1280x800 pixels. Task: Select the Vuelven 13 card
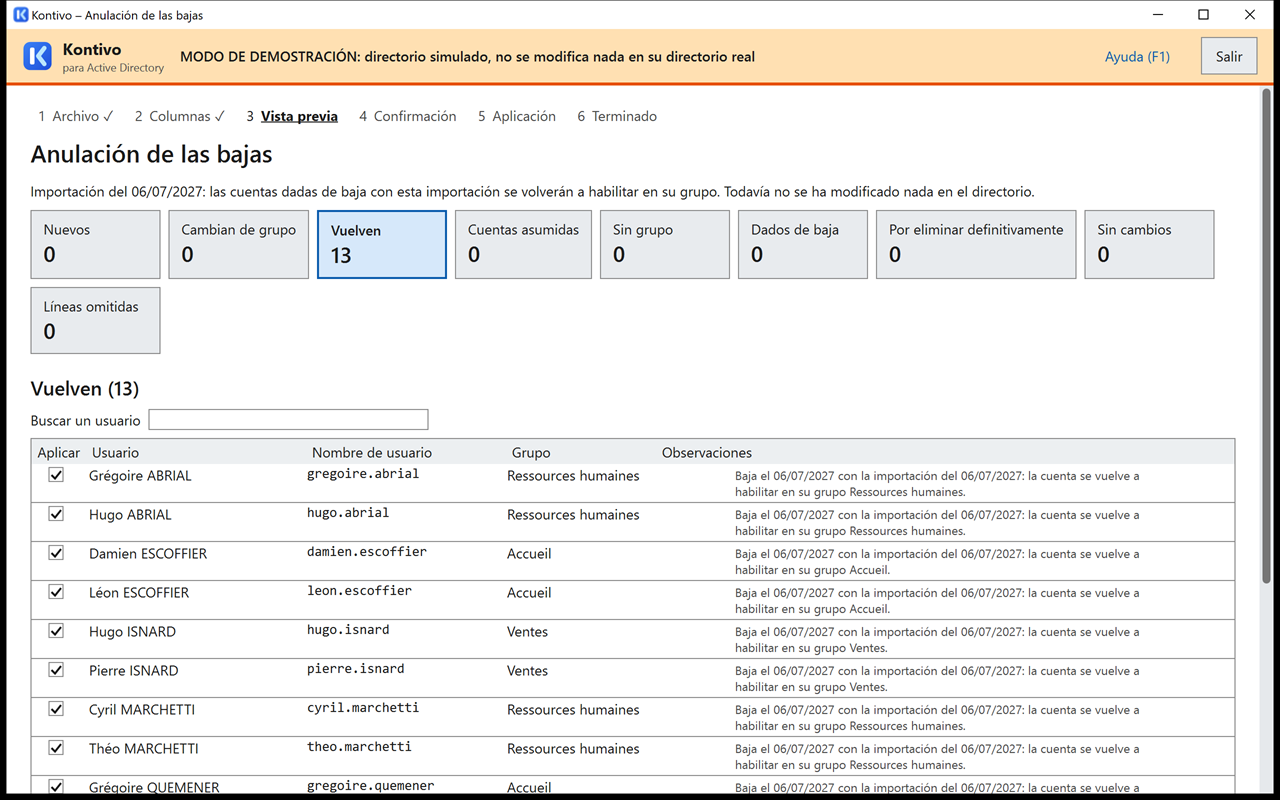tap(382, 244)
